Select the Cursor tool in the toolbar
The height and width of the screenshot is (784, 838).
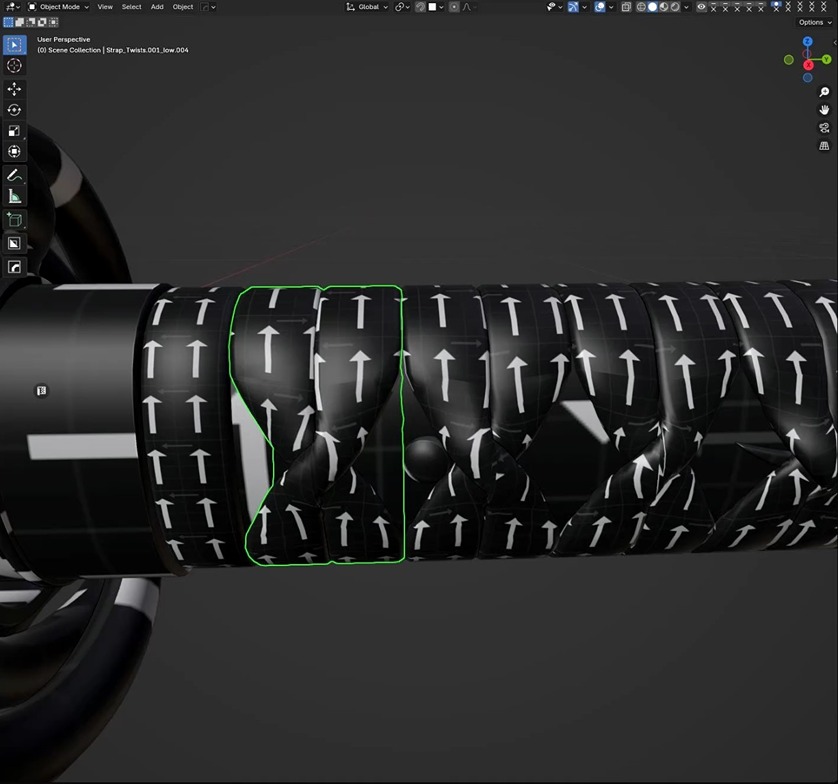click(14, 66)
